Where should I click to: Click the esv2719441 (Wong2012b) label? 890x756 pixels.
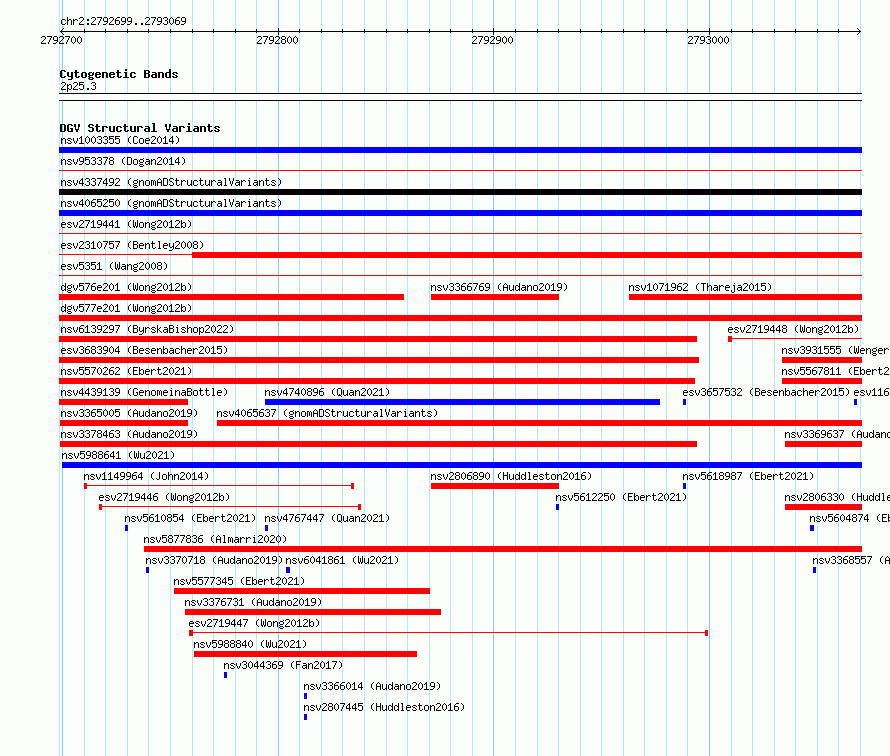[126, 224]
